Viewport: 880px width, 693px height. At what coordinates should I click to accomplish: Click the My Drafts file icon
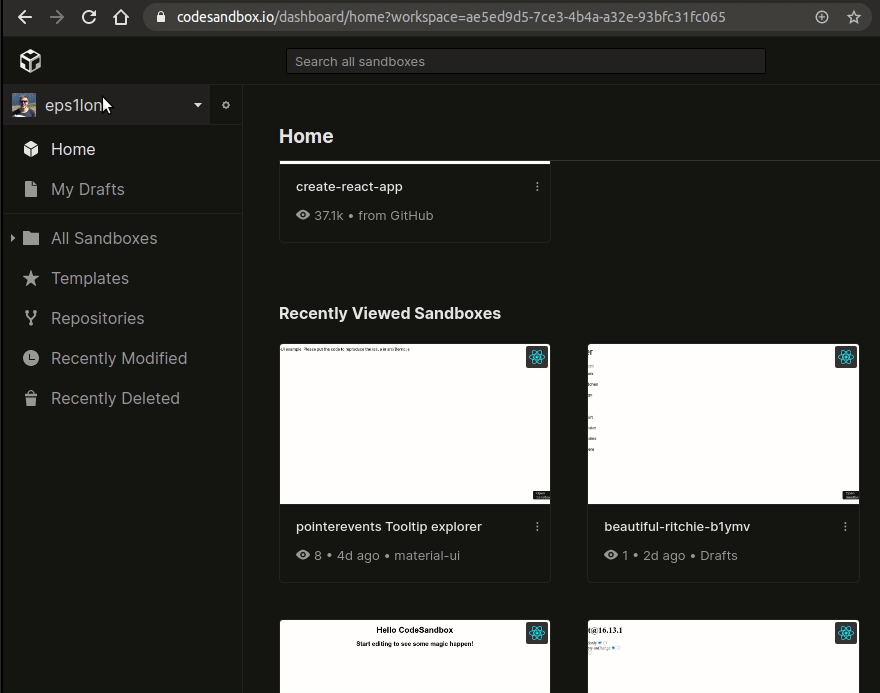31,189
